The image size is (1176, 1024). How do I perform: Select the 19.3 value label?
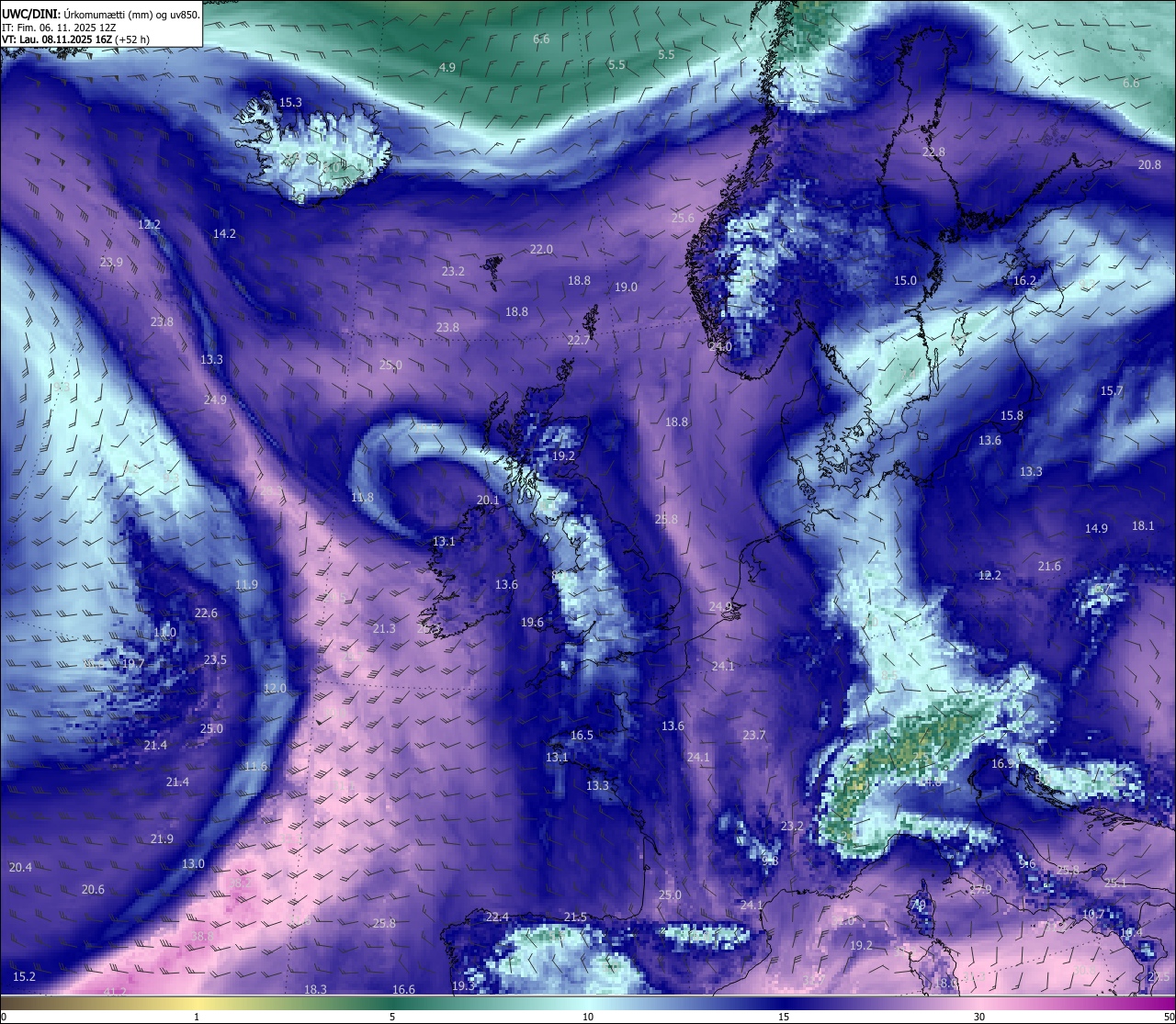pos(463,986)
